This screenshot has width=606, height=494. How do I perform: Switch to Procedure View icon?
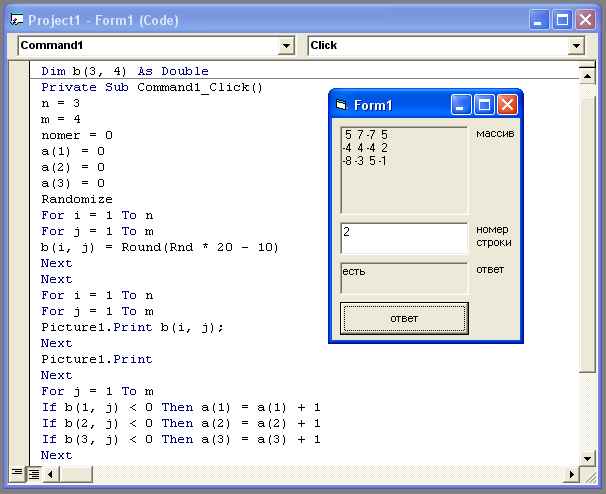click(x=17, y=474)
